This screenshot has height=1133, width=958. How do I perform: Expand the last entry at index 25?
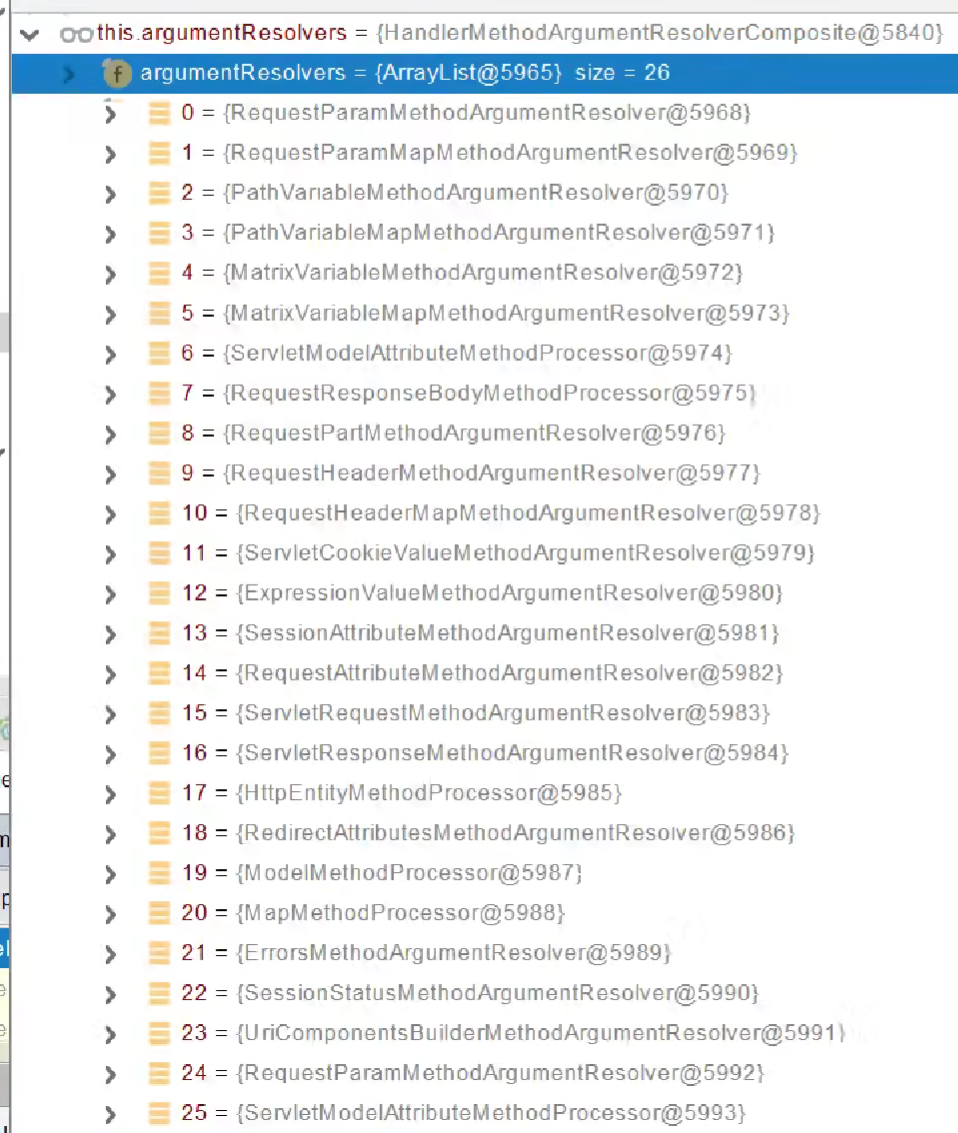[110, 1113]
